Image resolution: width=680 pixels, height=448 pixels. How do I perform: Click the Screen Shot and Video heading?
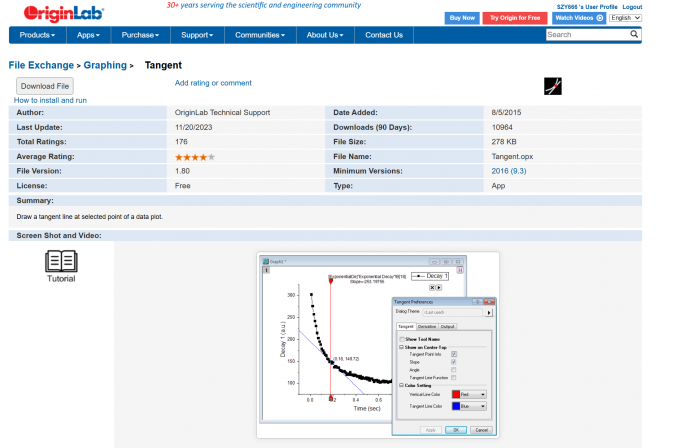click(x=59, y=235)
